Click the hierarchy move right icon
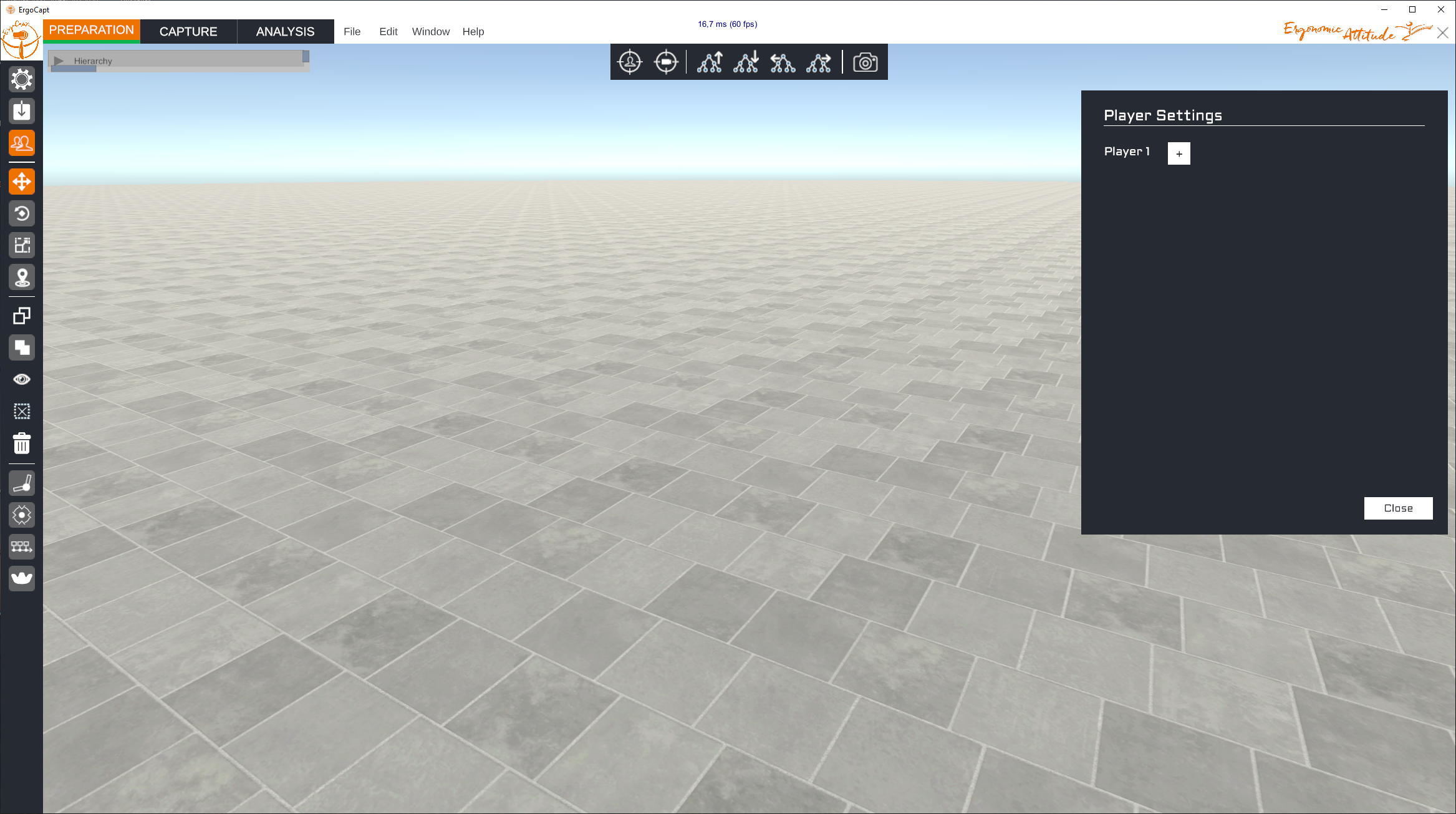 click(819, 62)
